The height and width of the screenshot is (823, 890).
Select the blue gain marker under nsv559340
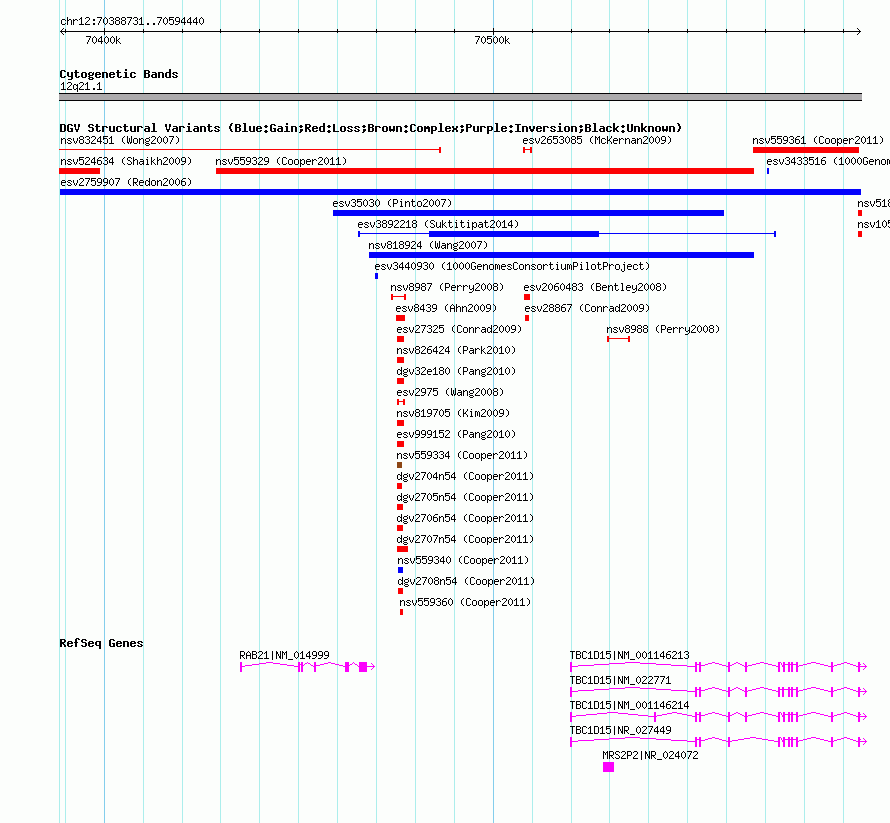[x=401, y=570]
